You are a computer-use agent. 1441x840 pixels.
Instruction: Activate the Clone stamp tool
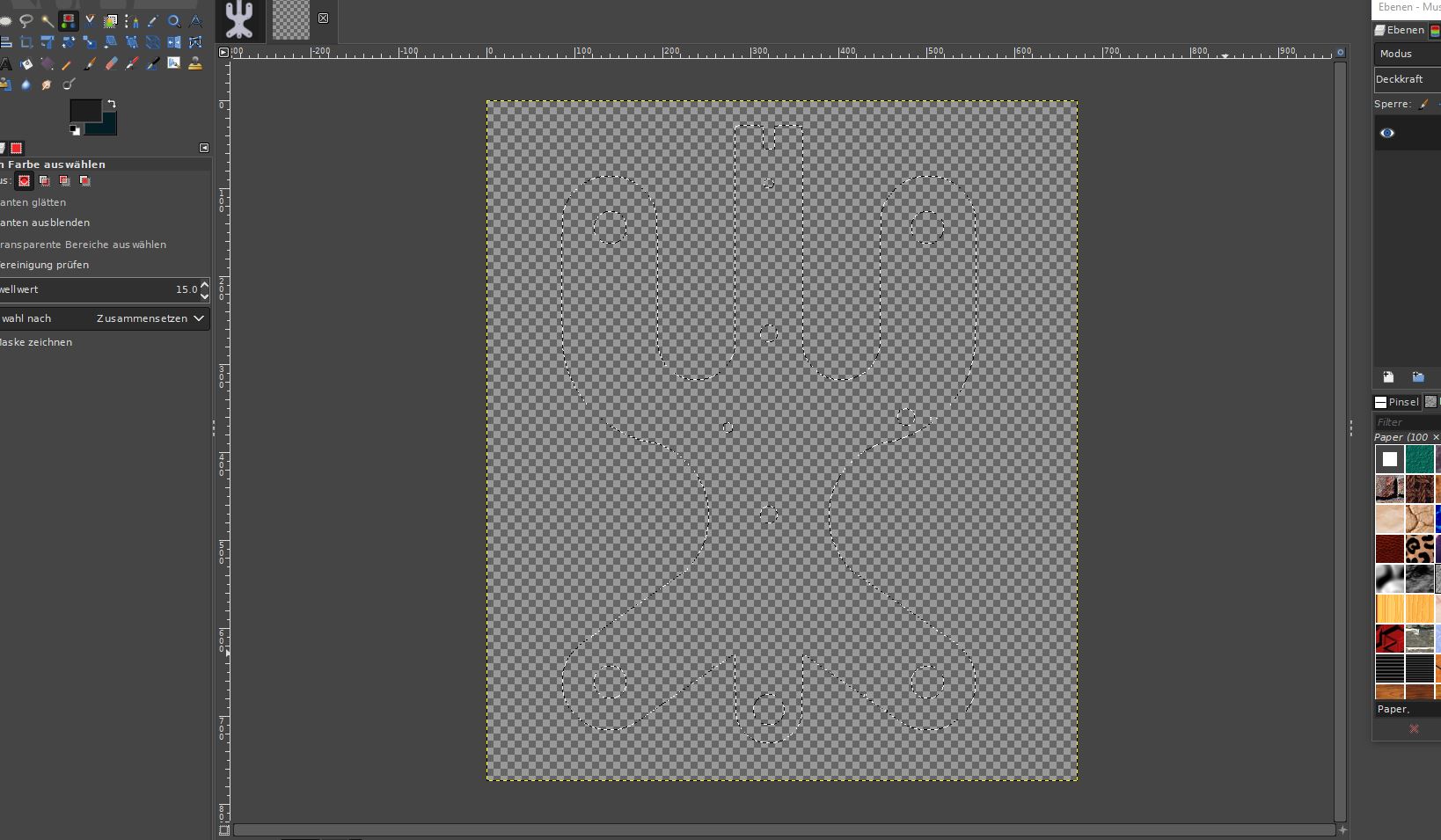click(195, 63)
